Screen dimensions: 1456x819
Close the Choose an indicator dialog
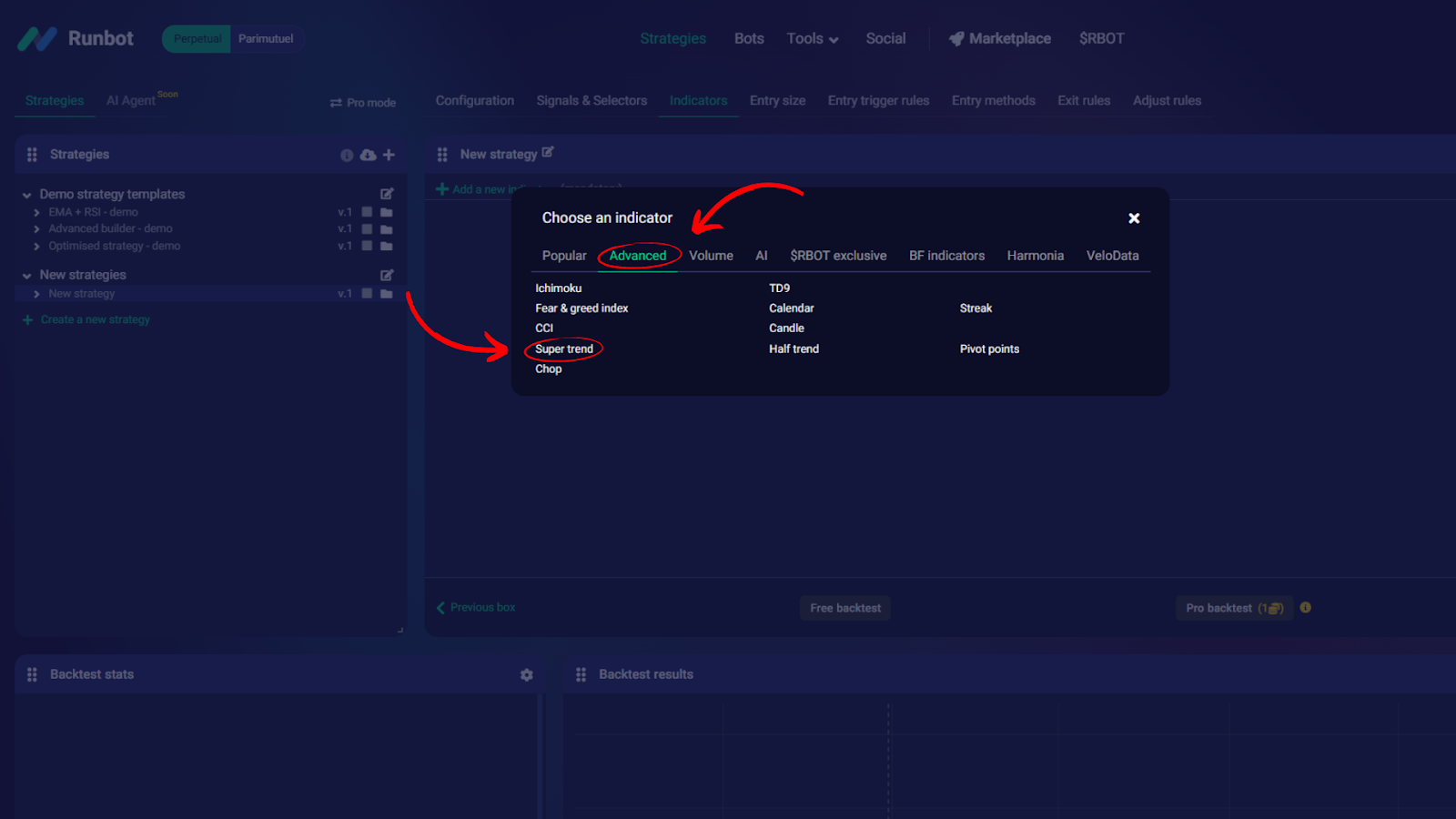pos(1134,218)
